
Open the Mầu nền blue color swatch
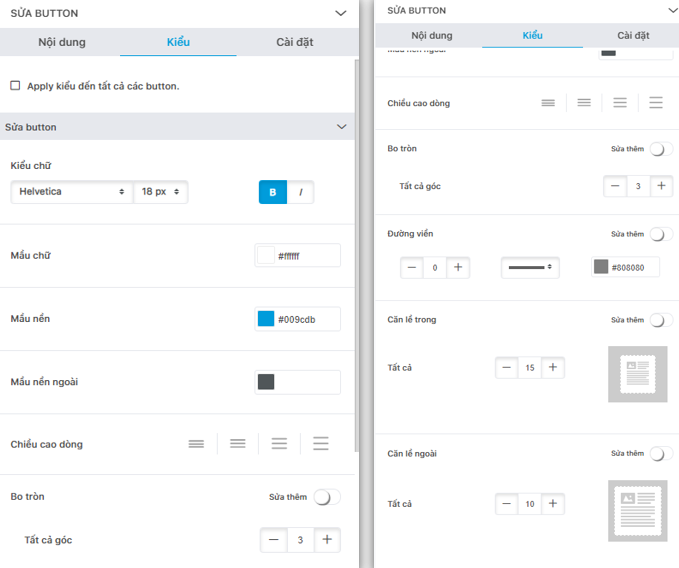[266, 319]
